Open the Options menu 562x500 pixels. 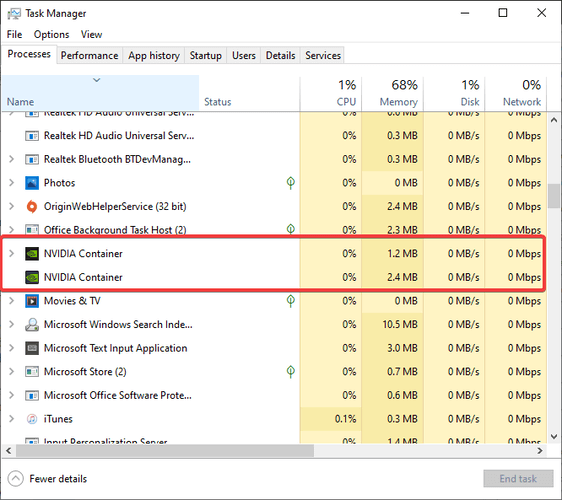coord(51,34)
